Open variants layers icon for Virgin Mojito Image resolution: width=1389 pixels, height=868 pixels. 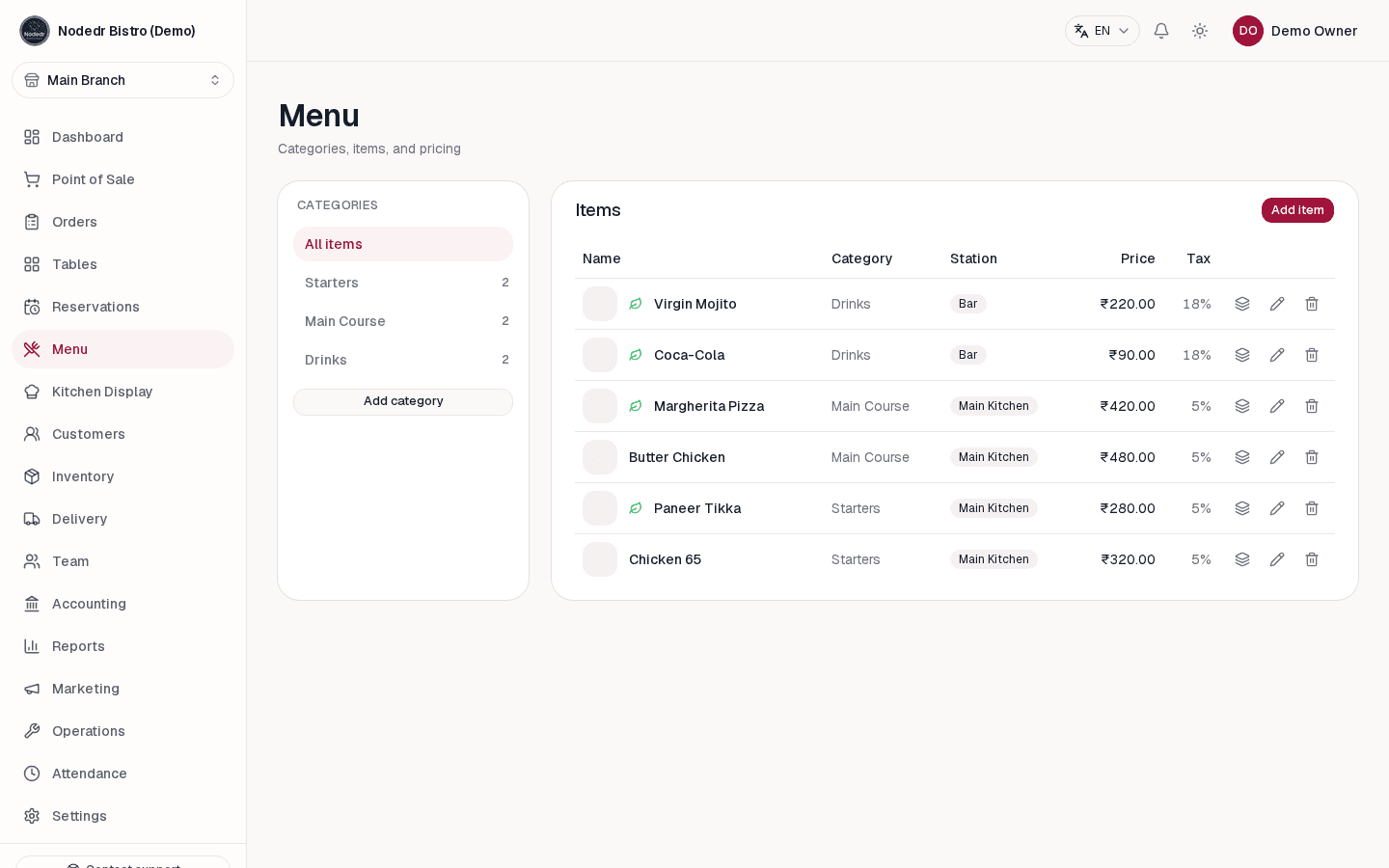1242,304
